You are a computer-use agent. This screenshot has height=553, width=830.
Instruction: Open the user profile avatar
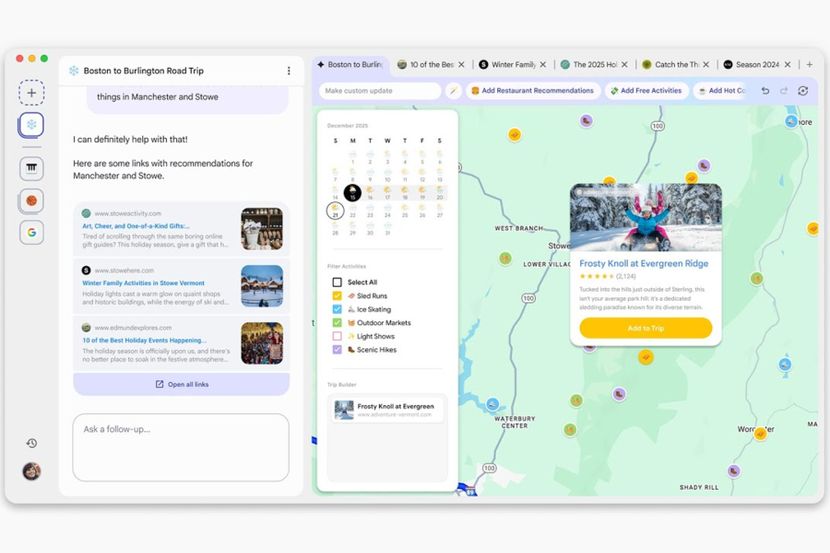click(x=31, y=471)
